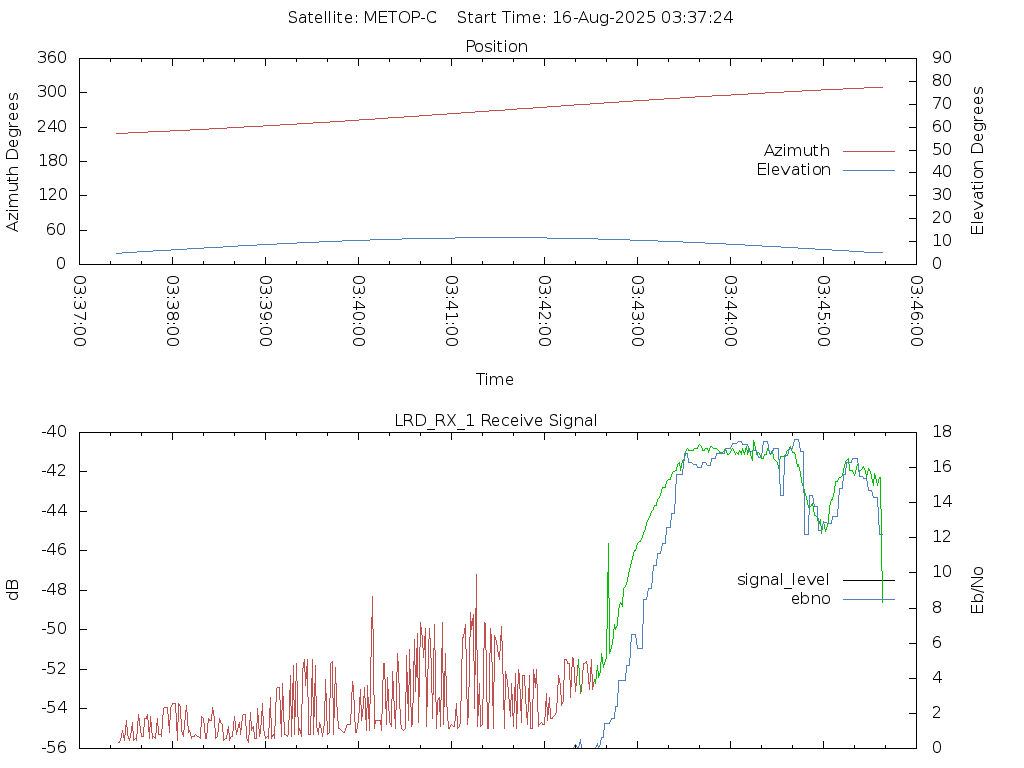Click the 03:38:00 time label
This screenshot has width=1024, height=768.
click(x=172, y=311)
